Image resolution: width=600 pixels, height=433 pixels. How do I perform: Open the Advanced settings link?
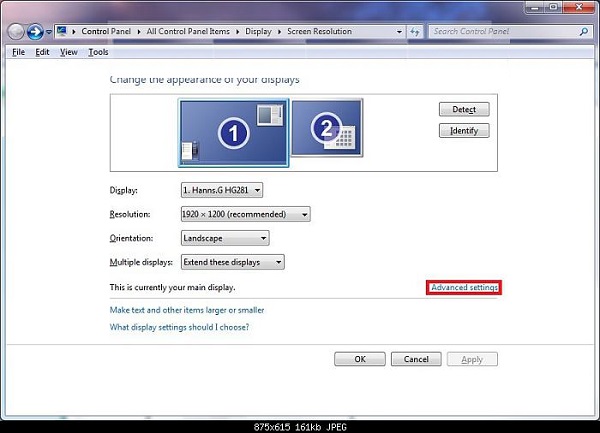(x=464, y=288)
